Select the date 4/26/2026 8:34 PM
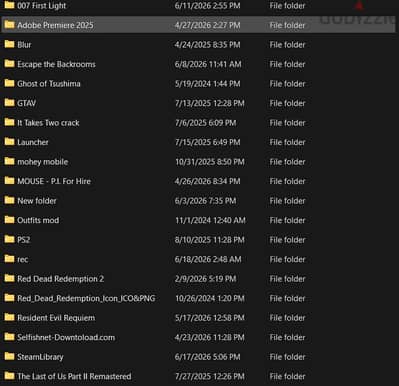399x386 pixels. (x=207, y=181)
